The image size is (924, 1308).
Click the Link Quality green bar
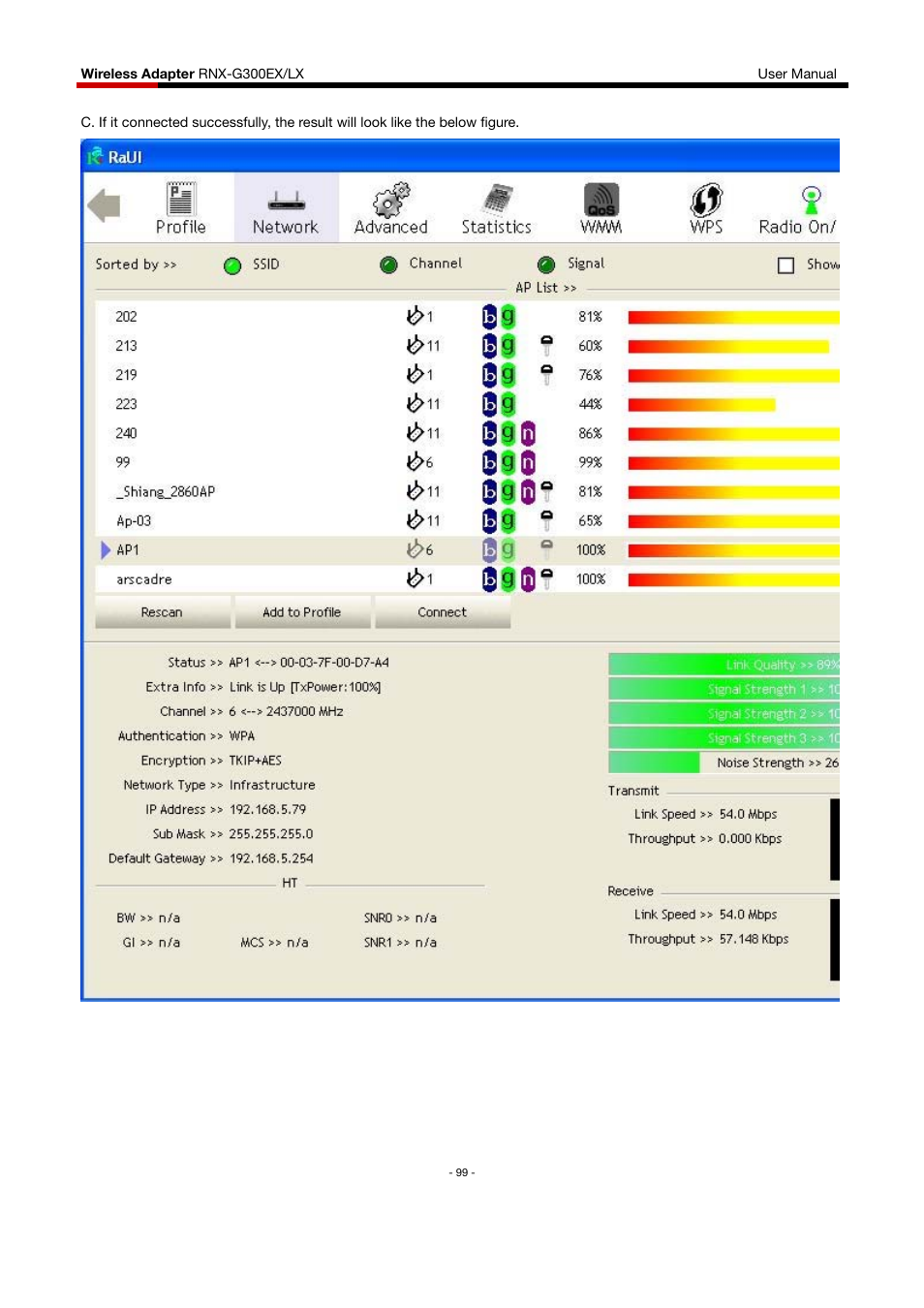tap(724, 665)
